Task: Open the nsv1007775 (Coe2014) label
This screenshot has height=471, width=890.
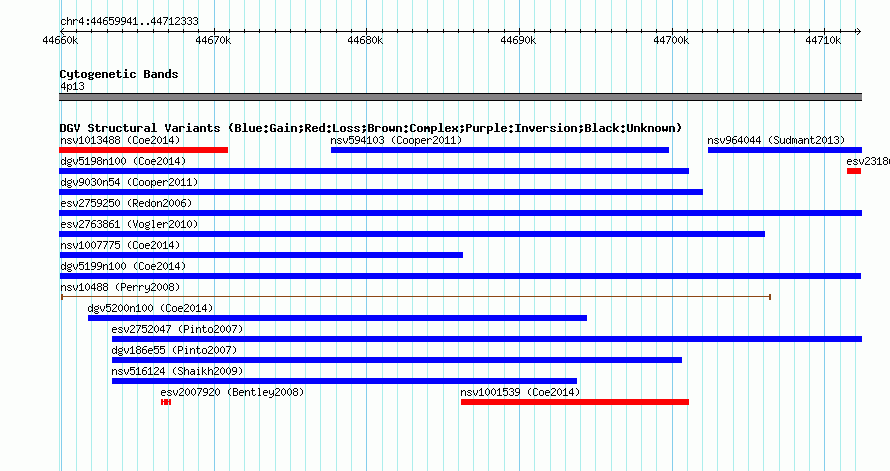Action: click(120, 245)
